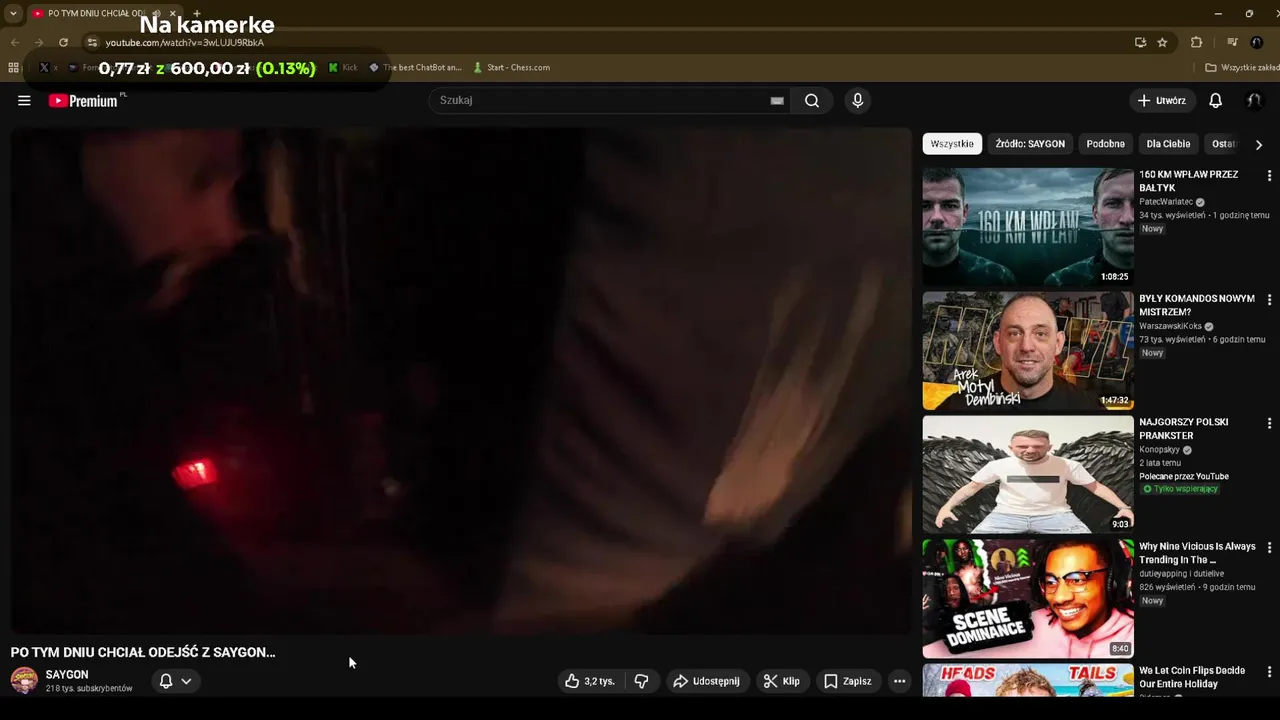Open title 'Why Nine Vicious Is Always Trending'
The image size is (1280, 720).
pos(1197,553)
